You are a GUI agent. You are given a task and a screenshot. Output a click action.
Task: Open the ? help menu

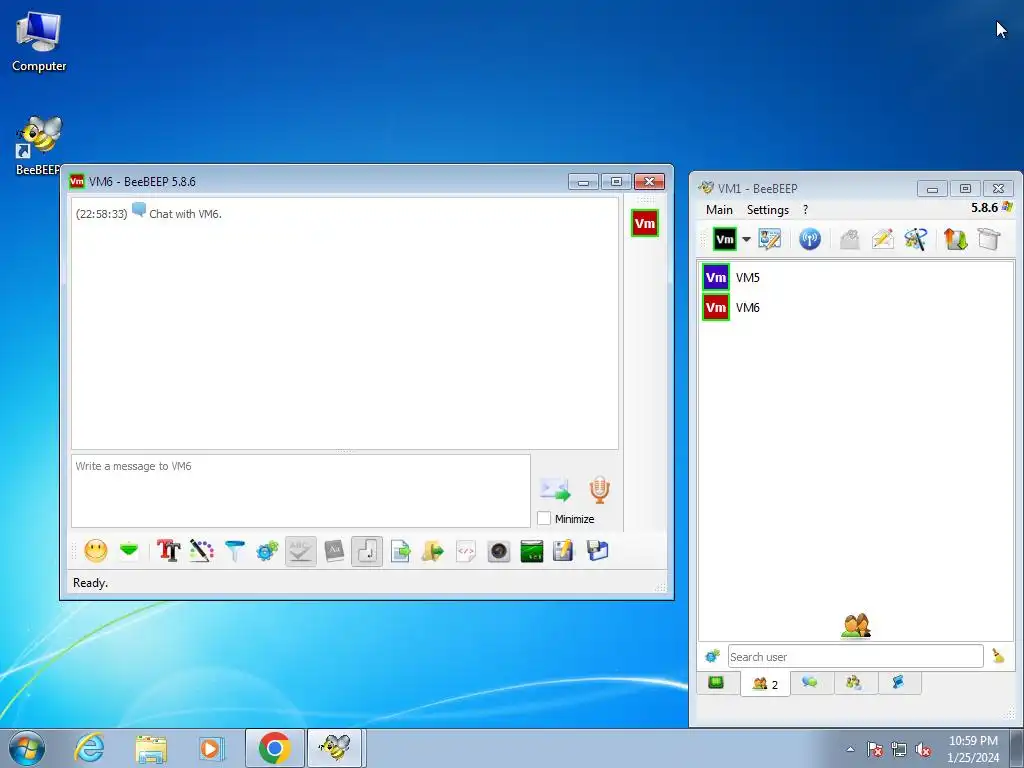(x=805, y=210)
